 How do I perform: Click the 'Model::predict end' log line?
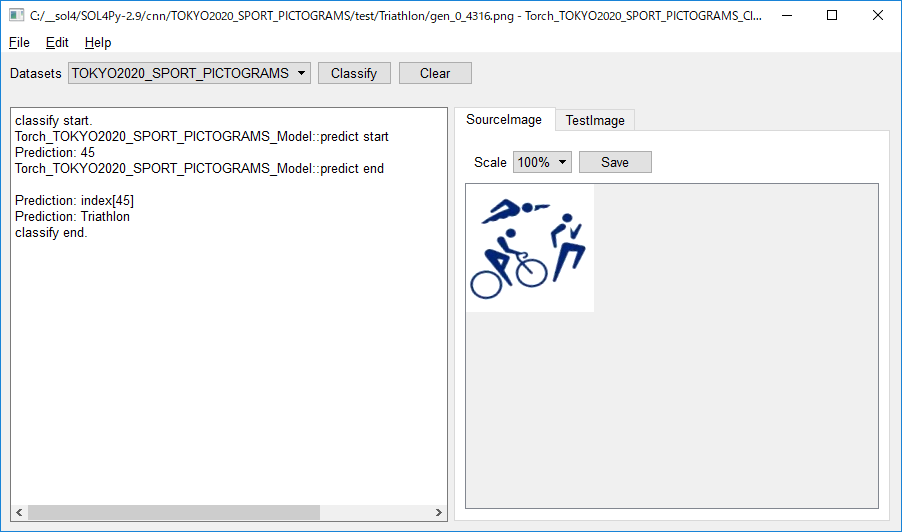[200, 169]
